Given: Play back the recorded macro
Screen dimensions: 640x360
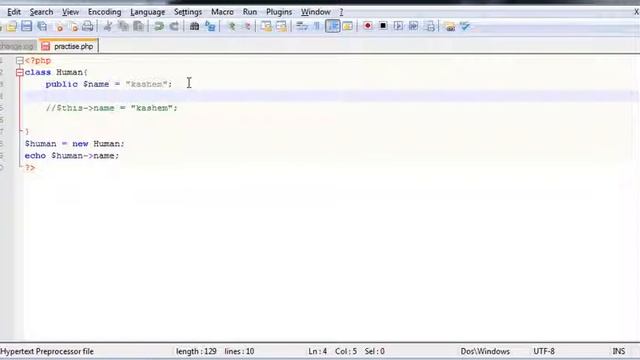Looking at the screenshot, I should coord(398,26).
